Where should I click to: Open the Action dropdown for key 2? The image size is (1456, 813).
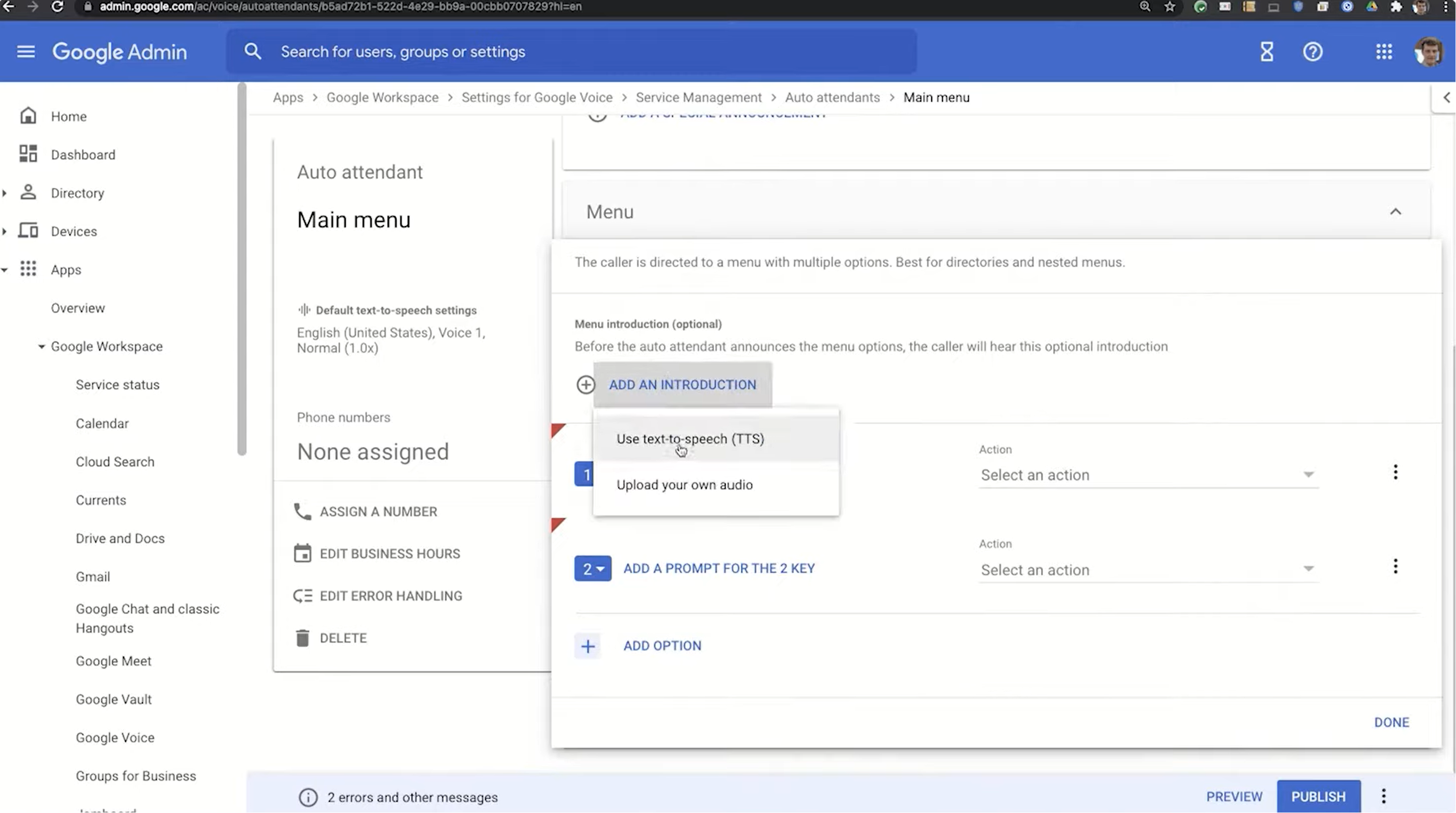(x=1148, y=570)
